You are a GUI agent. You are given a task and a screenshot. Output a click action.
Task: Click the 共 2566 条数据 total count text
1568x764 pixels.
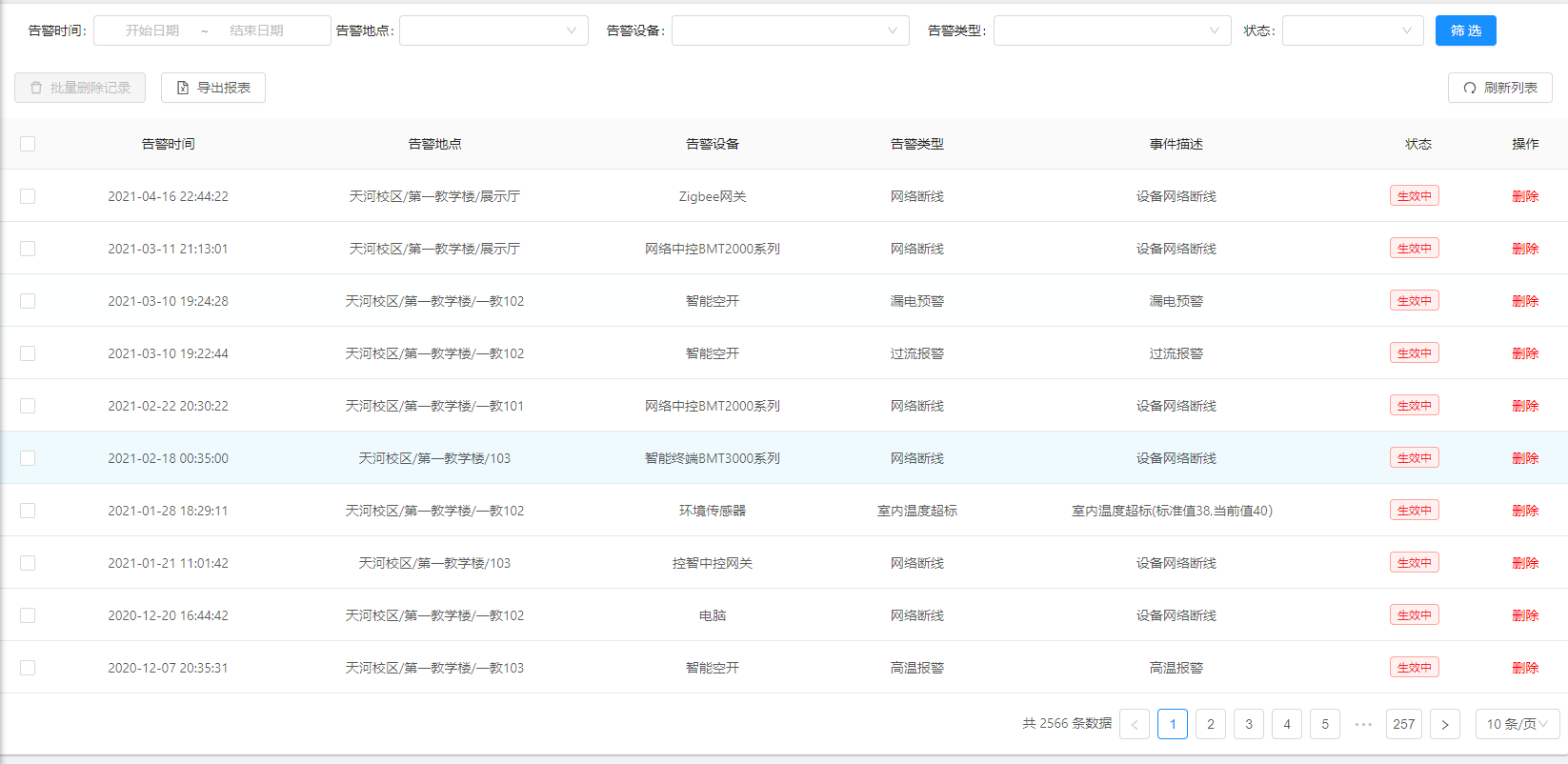coord(1067,724)
